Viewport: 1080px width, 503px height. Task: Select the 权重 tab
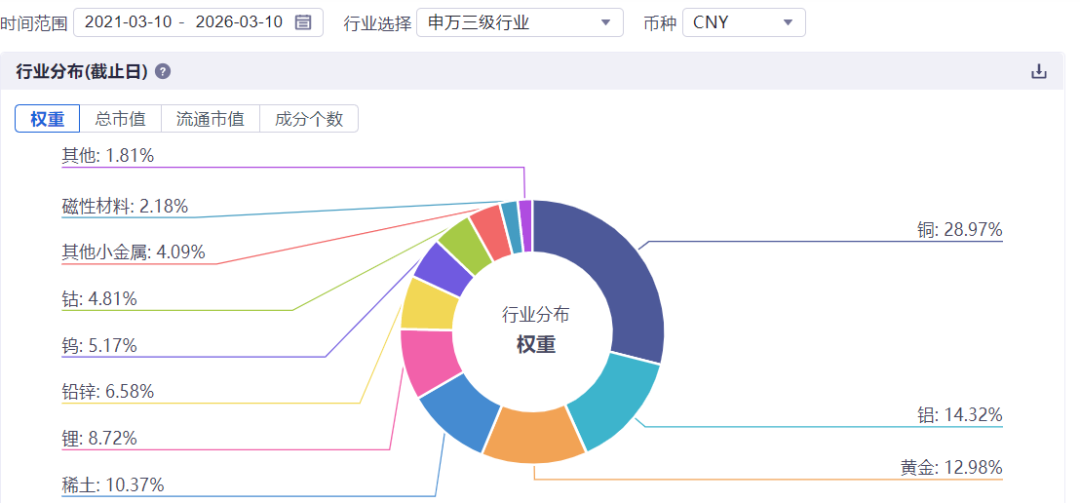click(48, 119)
